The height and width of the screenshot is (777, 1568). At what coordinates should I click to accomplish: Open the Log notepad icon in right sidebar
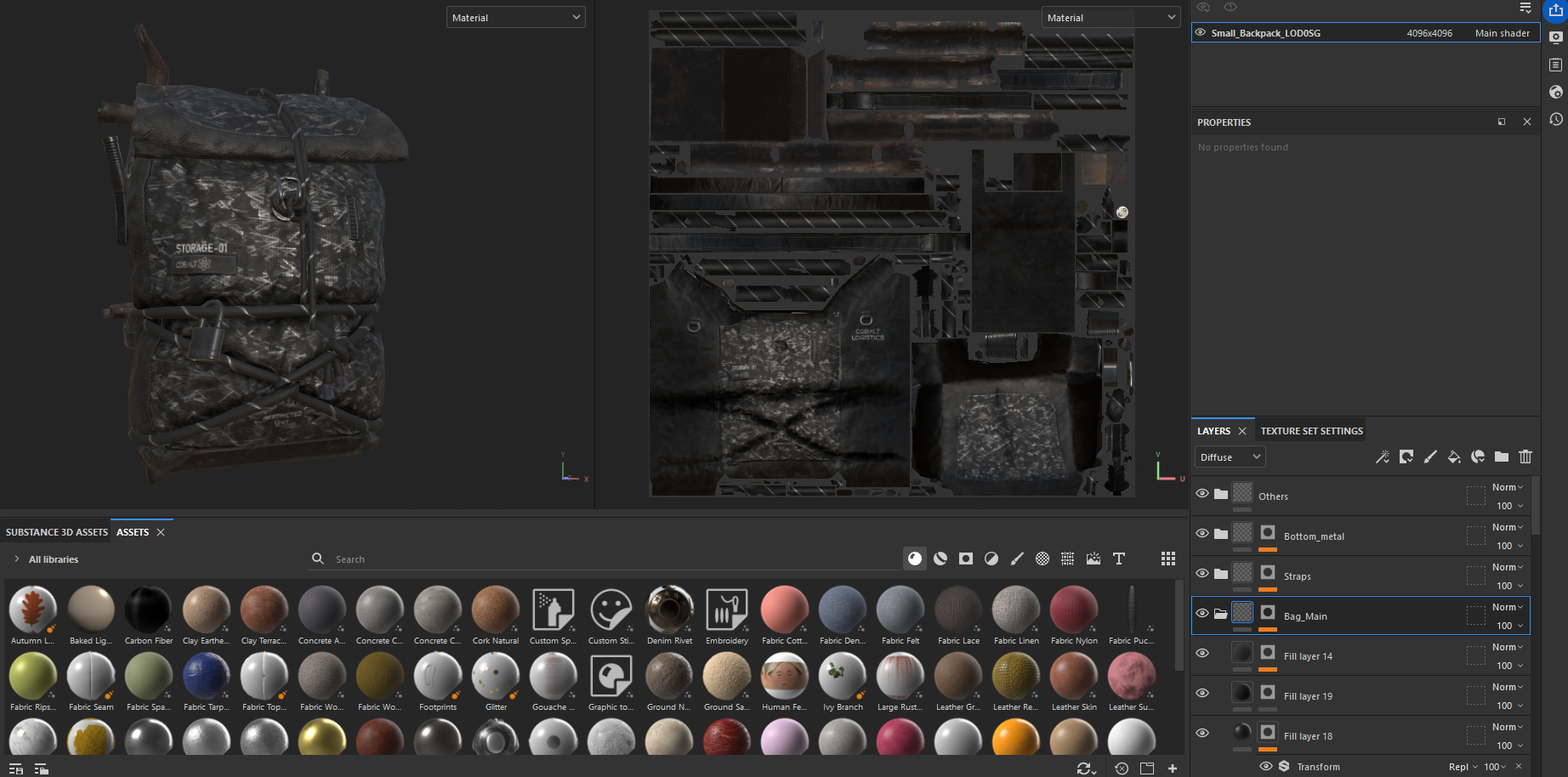coord(1556,65)
